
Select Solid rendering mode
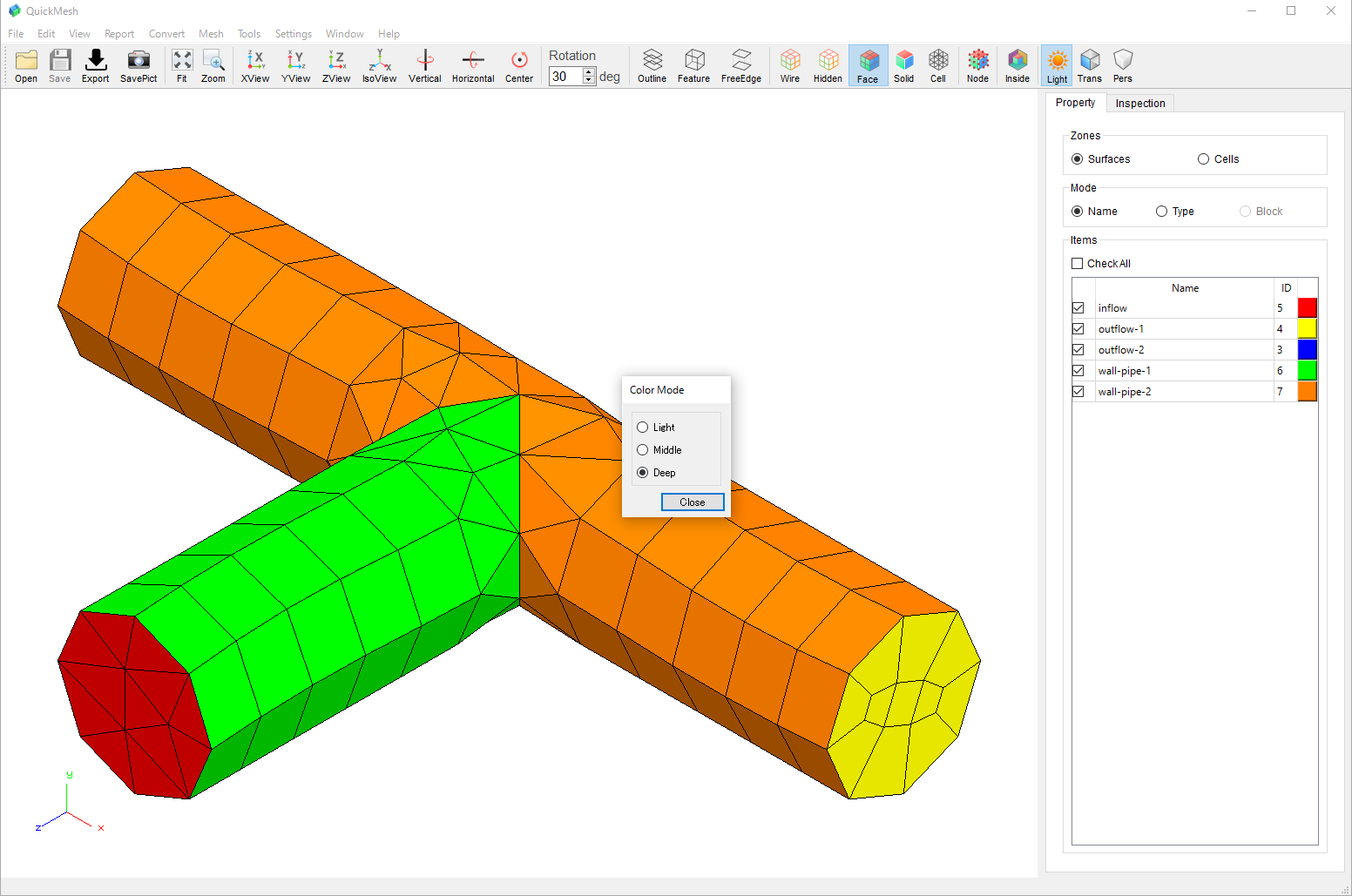[904, 66]
